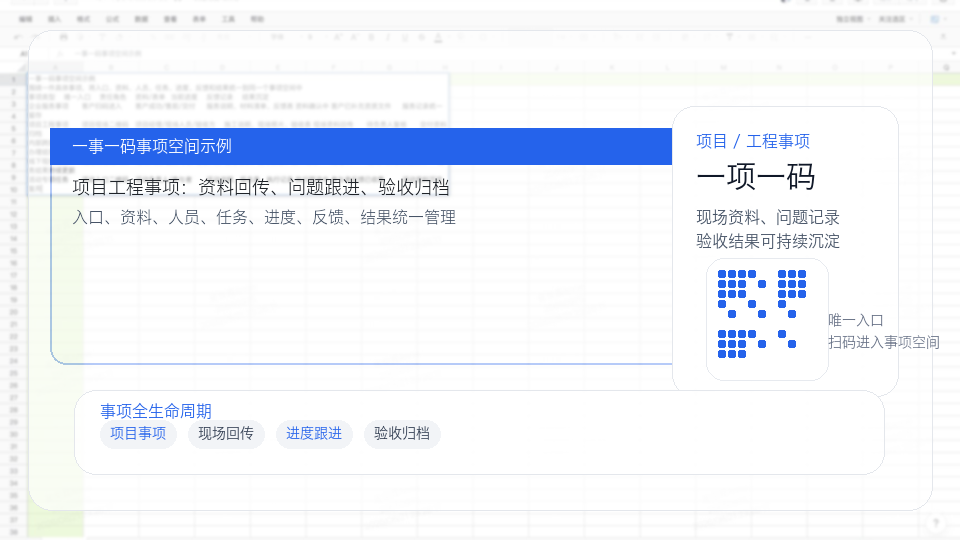Click the 项目事项 lifecycle chip
The image size is (960, 540).
[x=138, y=434]
